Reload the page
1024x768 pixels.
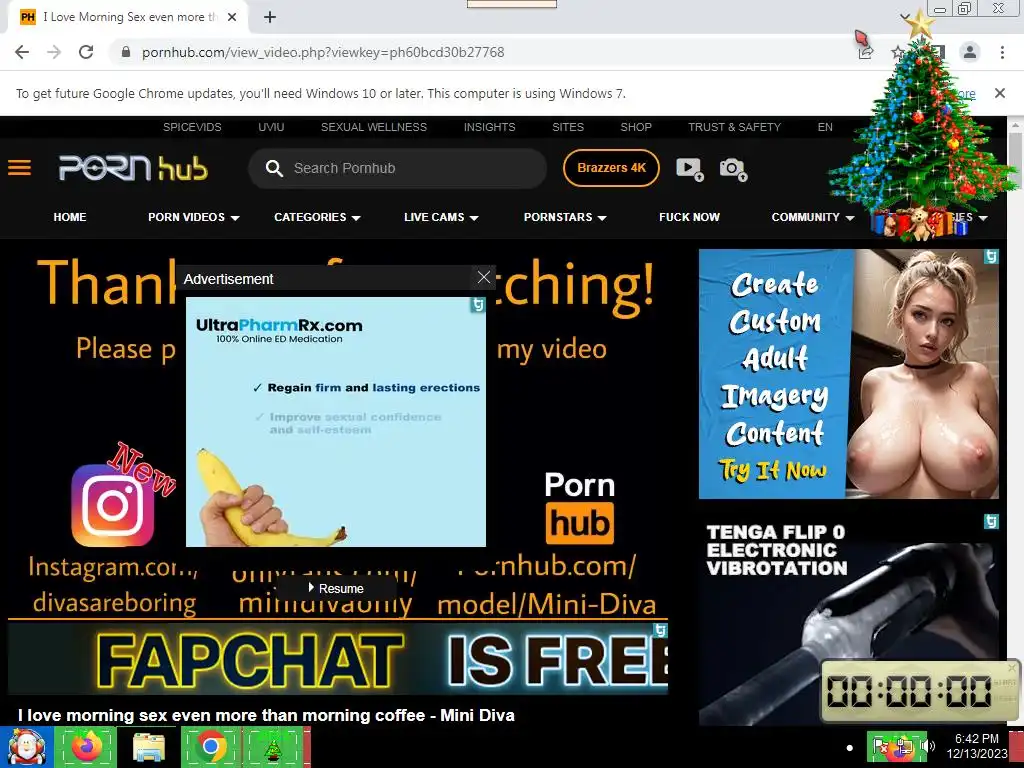pyautogui.click(x=86, y=52)
